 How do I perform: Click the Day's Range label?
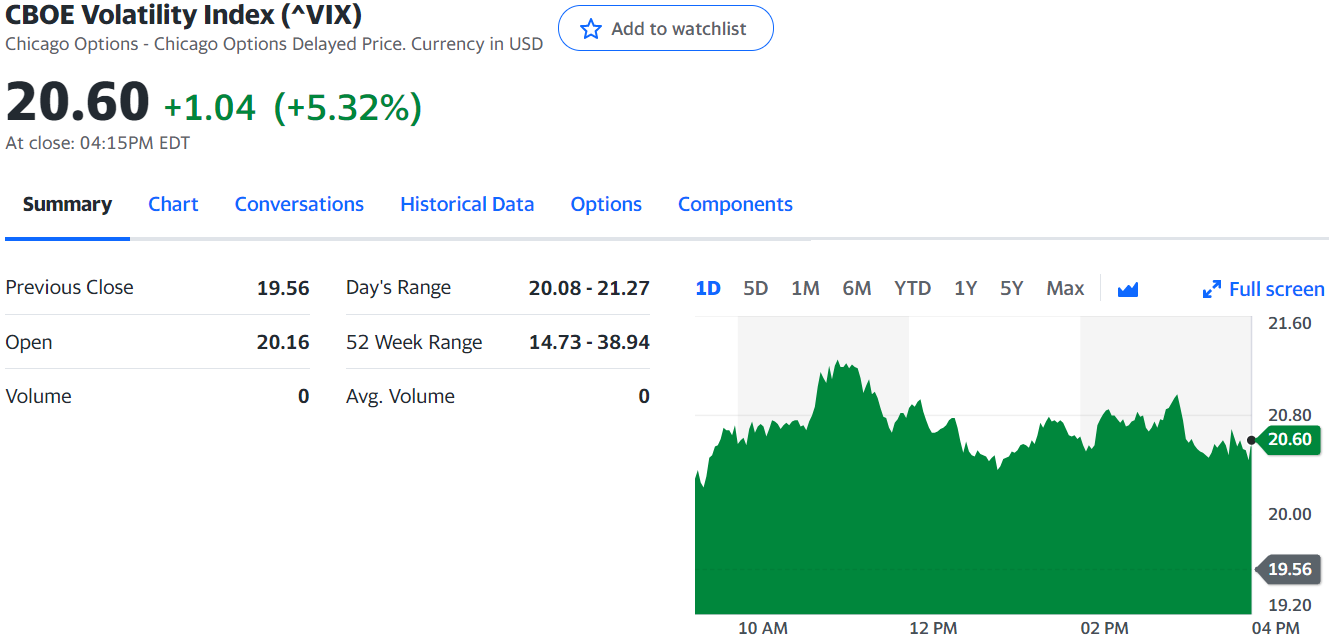(398, 288)
